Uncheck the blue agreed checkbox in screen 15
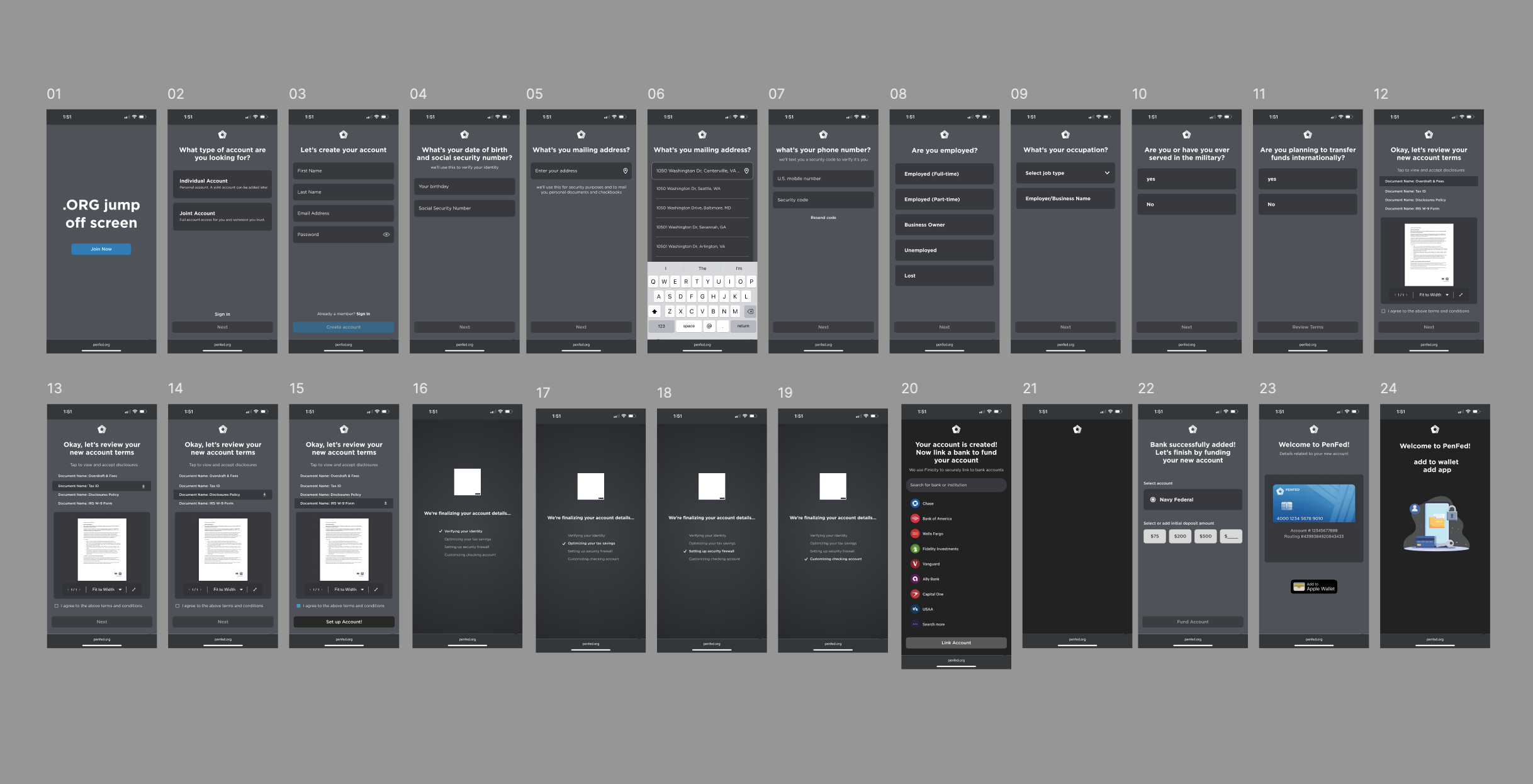The height and width of the screenshot is (784, 1533). 298,606
